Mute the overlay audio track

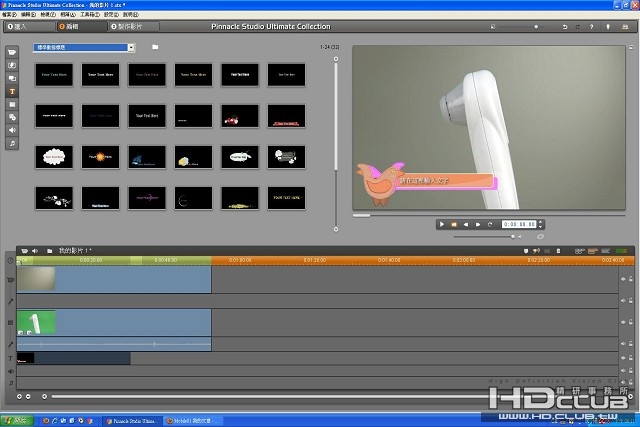click(623, 344)
